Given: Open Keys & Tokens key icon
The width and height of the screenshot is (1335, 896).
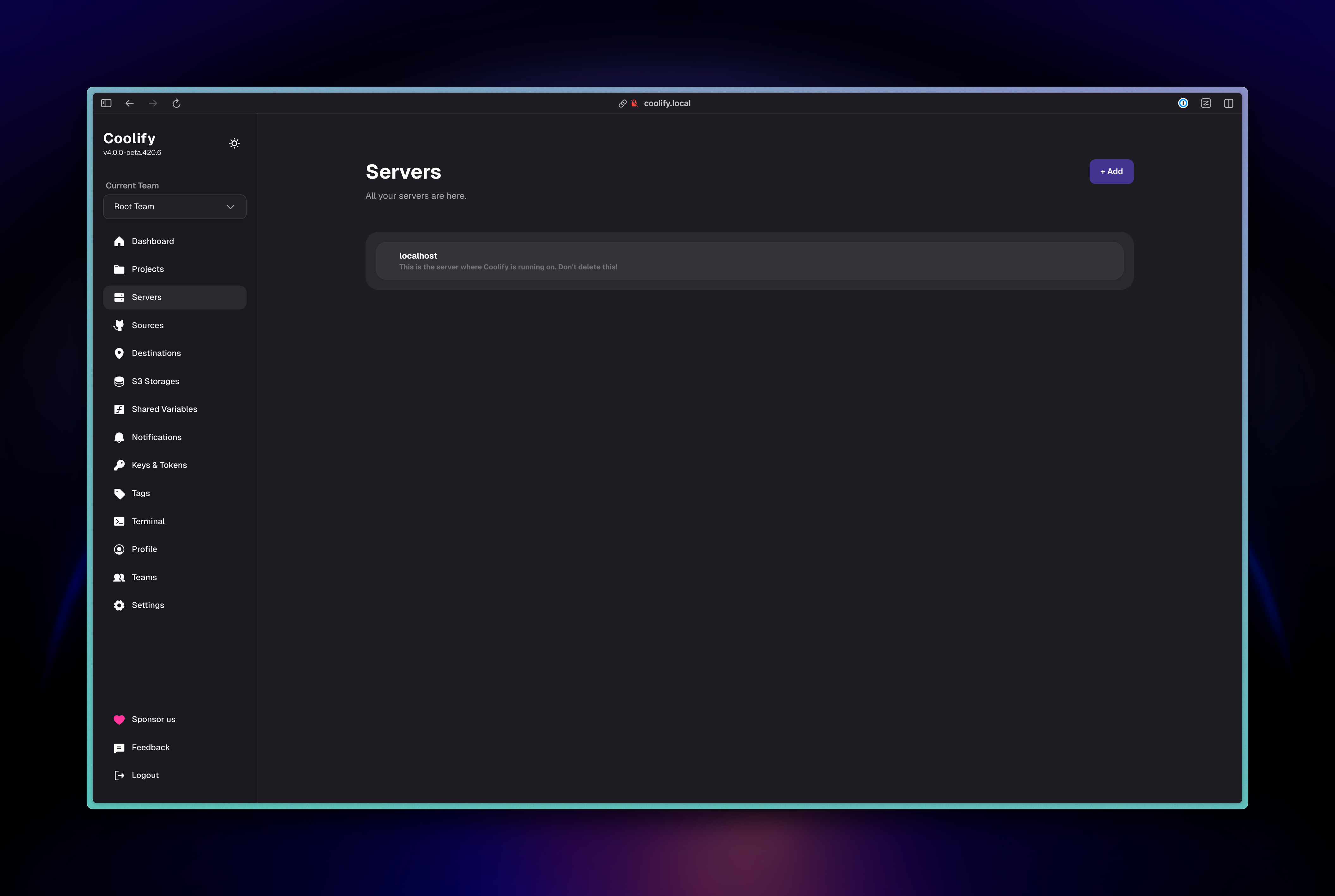Looking at the screenshot, I should click(119, 466).
